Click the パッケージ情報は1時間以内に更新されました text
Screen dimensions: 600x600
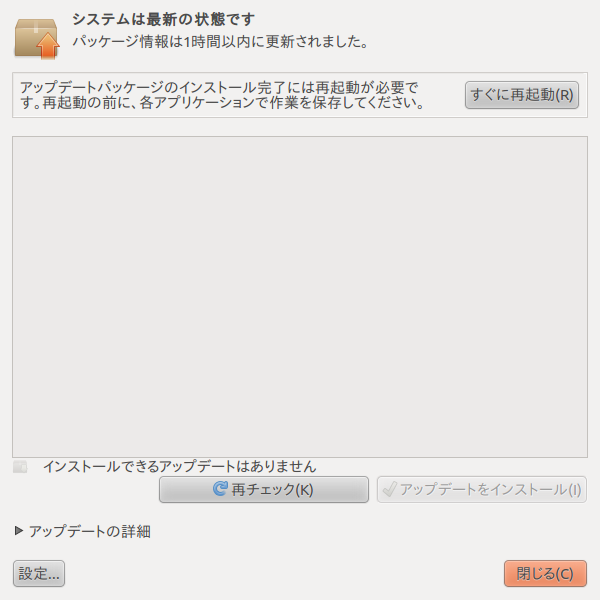point(220,41)
